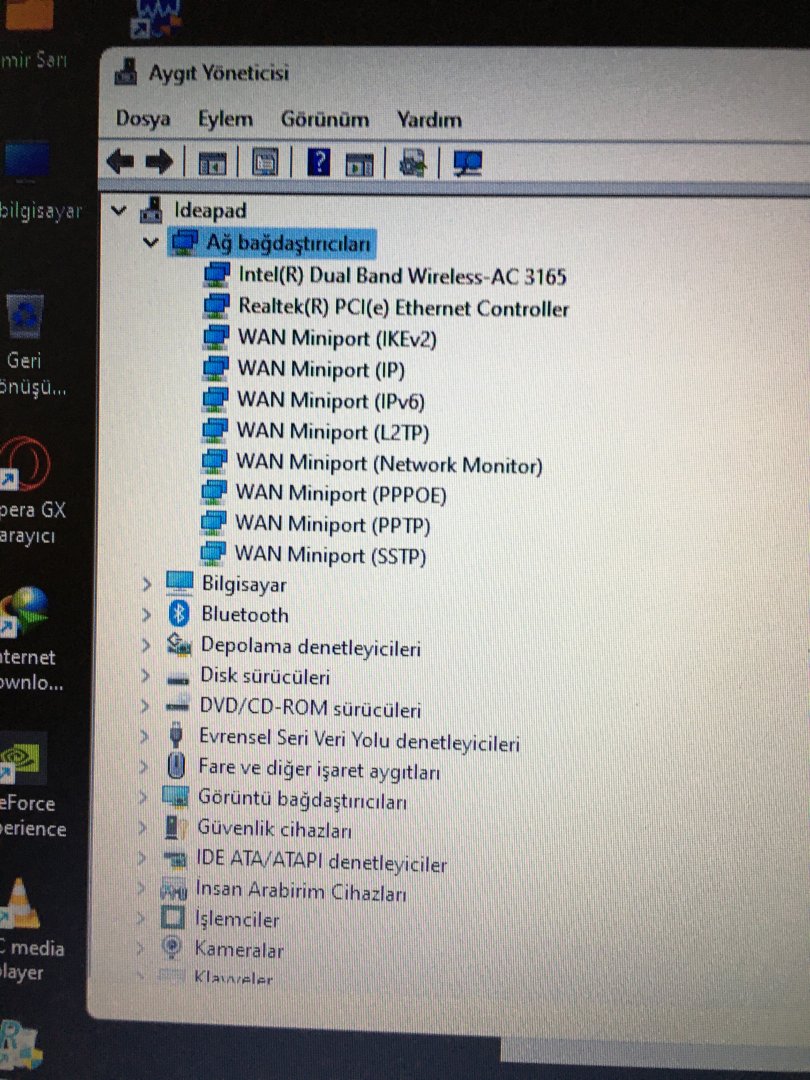This screenshot has height=1080, width=810.
Task: Select İnsan Arabirim Cihazları label
Action: (301, 891)
